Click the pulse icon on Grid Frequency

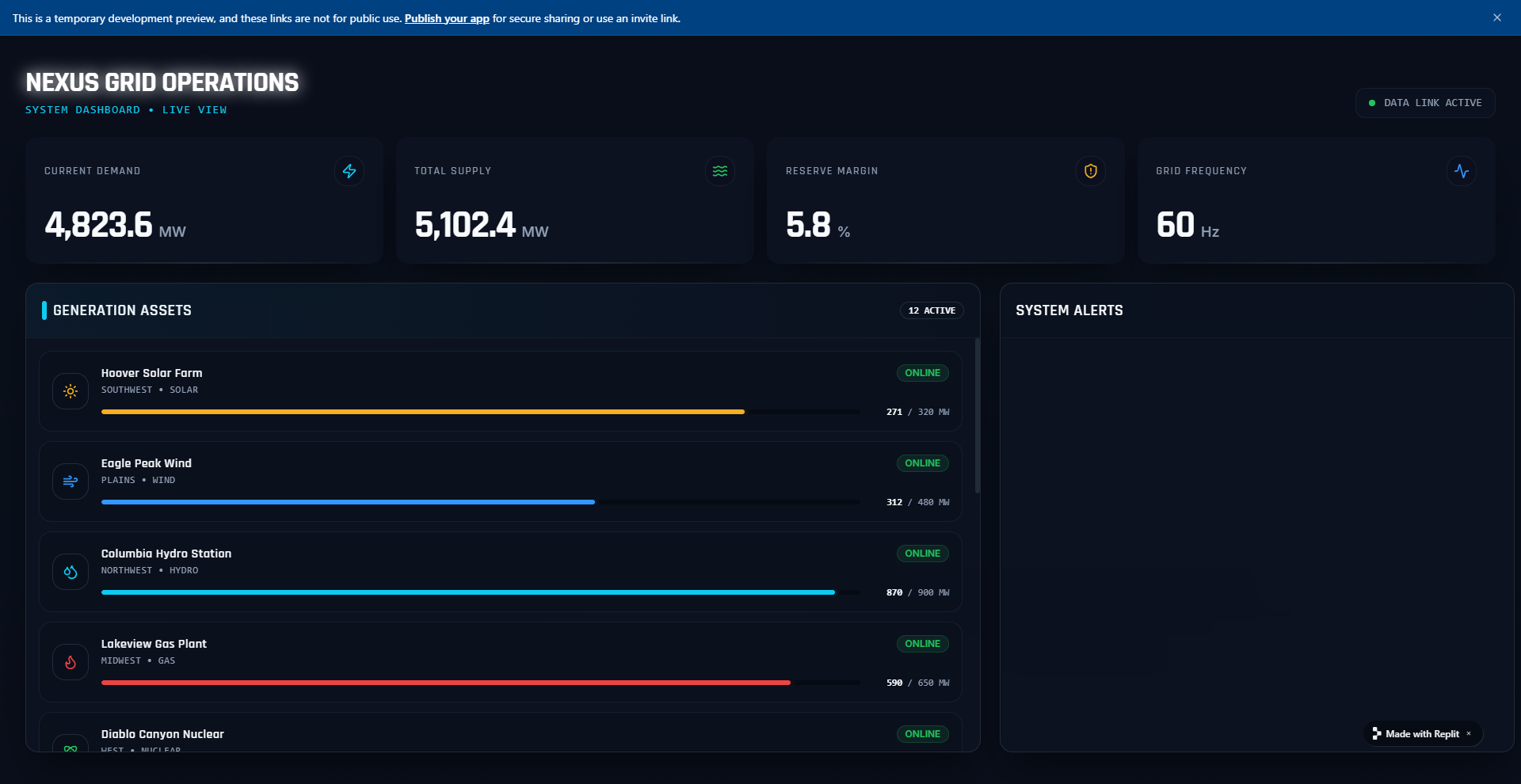click(1461, 171)
